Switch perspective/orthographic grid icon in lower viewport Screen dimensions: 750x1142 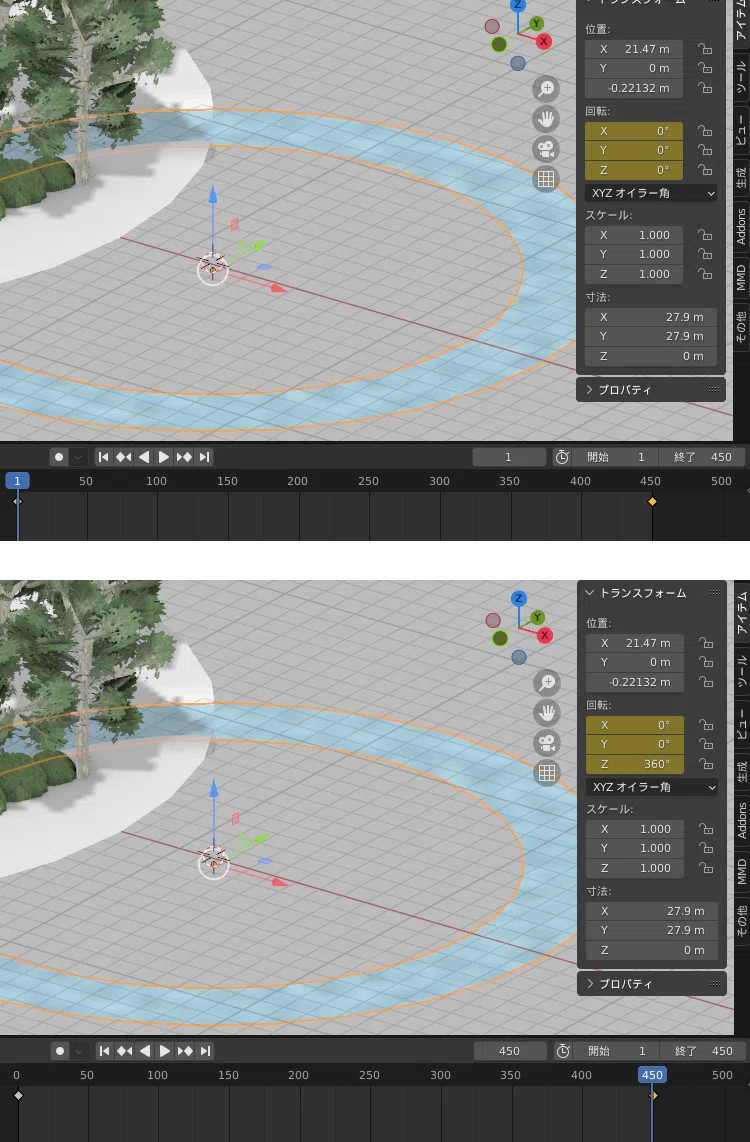[547, 772]
